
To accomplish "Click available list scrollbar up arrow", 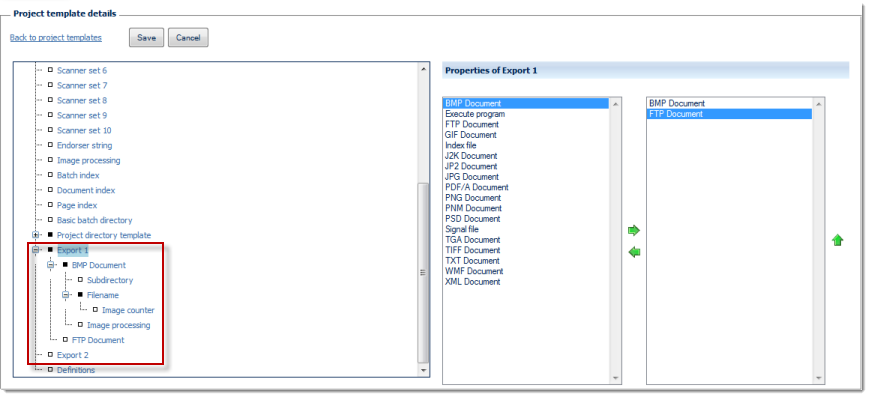I will 615,104.
